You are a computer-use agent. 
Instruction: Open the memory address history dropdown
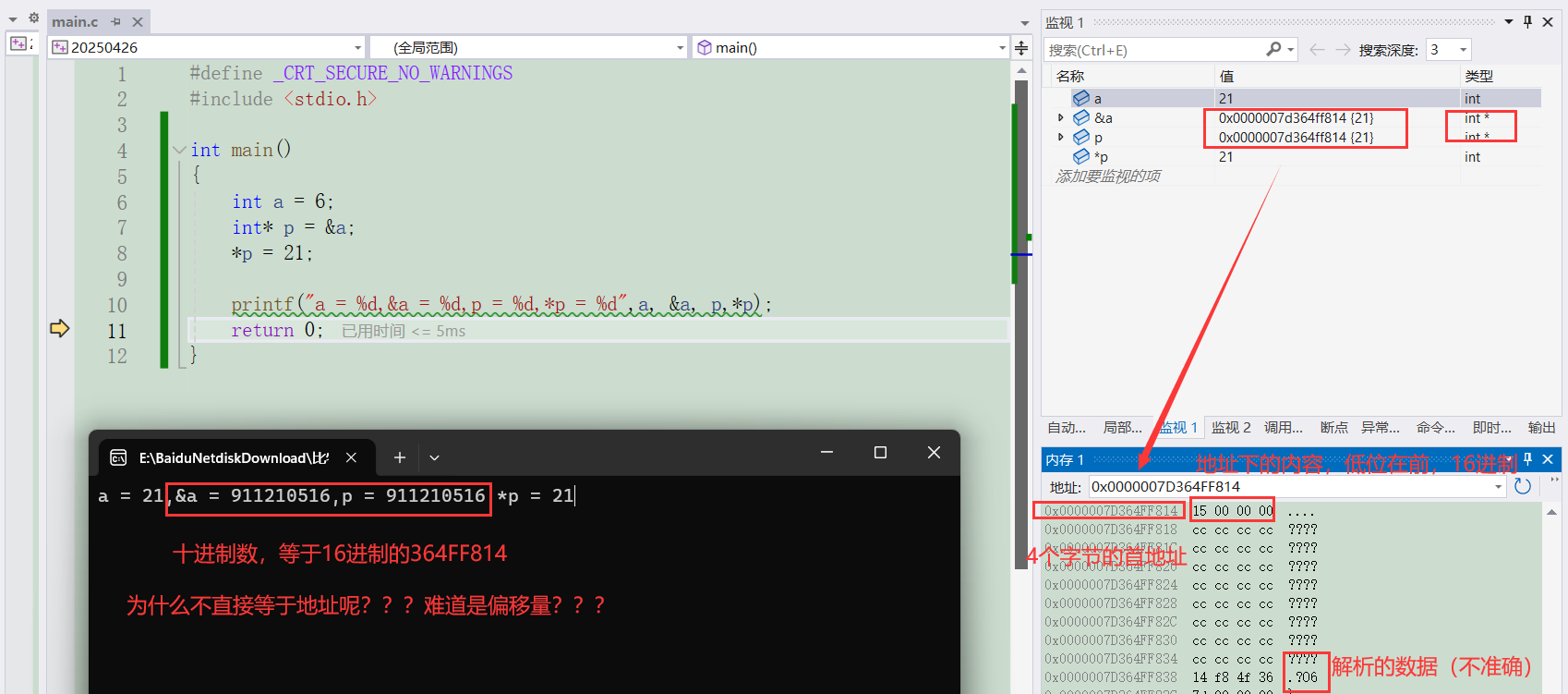pos(1498,487)
